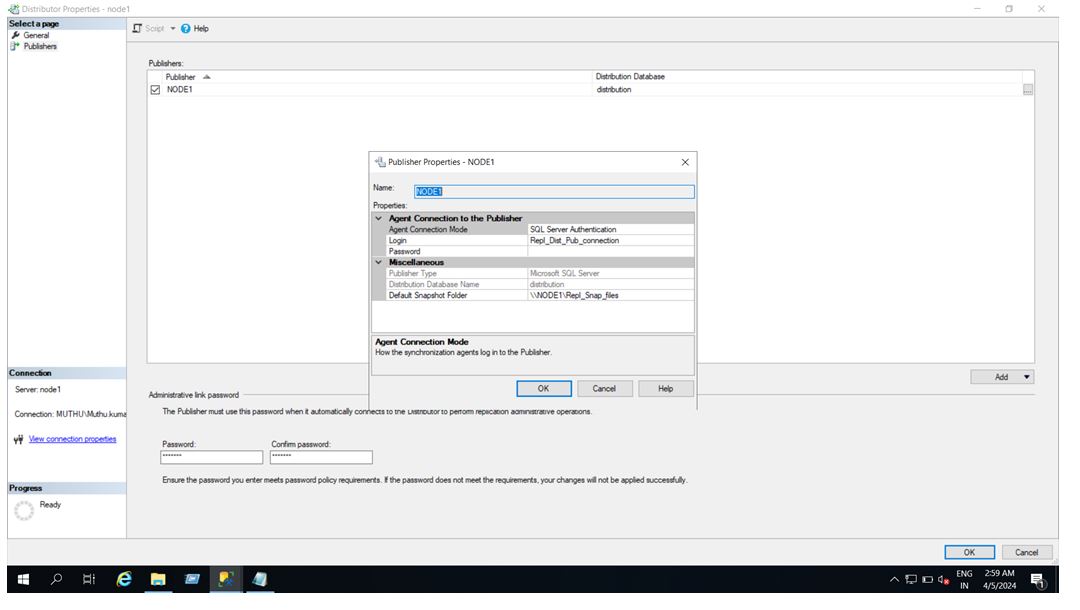
Task: Open the last pinned taskbar application icon
Action: tap(260, 580)
